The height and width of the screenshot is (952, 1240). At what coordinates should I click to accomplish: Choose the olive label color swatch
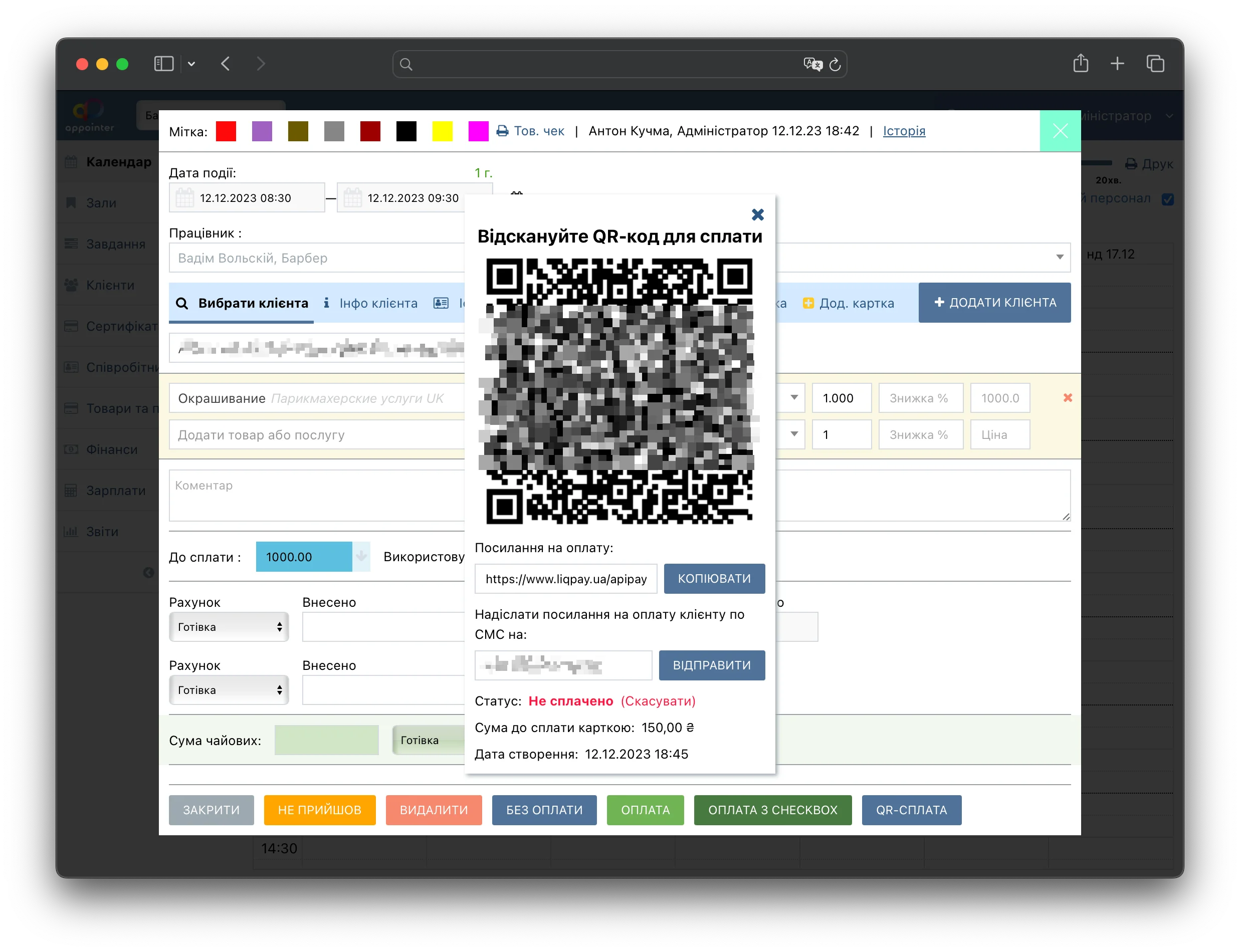(298, 131)
